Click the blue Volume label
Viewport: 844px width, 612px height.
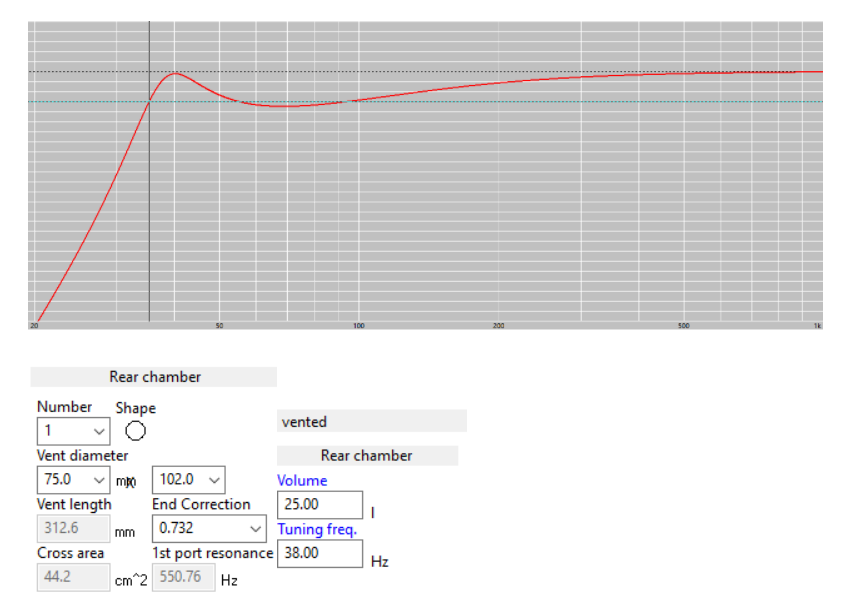[302, 480]
